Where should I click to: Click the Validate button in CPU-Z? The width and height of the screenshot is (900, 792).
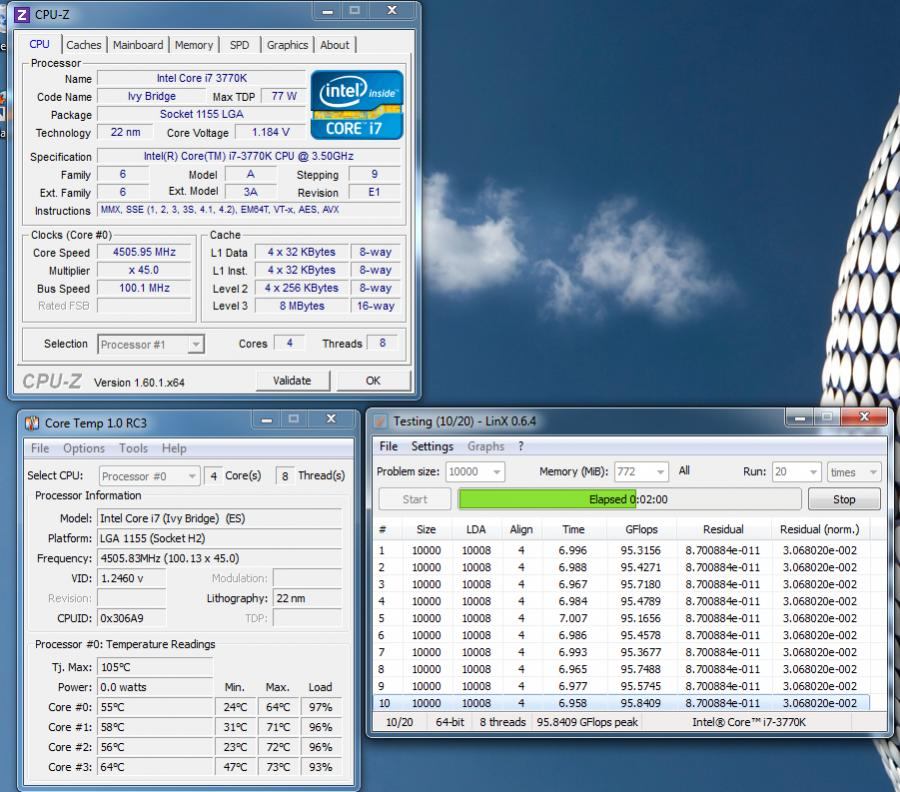tap(292, 381)
